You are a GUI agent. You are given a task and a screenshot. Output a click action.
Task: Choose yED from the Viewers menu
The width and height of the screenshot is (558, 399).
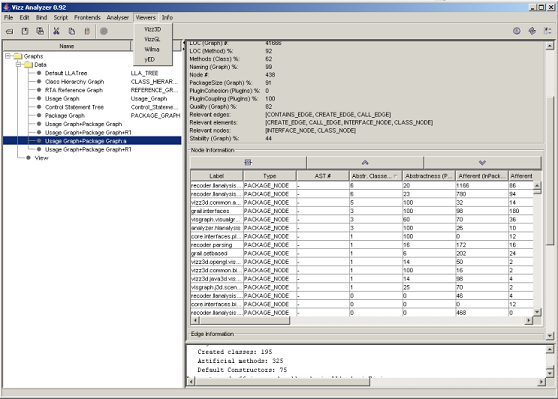[x=153, y=59]
